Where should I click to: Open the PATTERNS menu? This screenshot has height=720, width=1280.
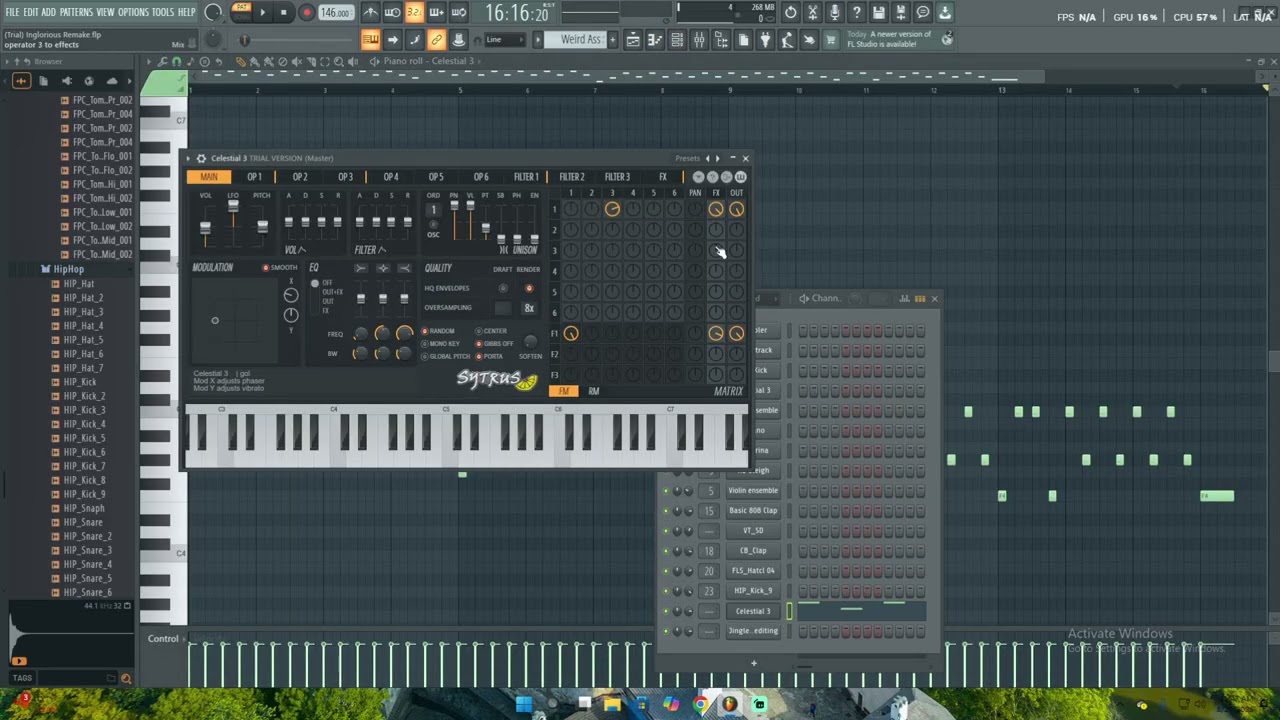coord(76,12)
